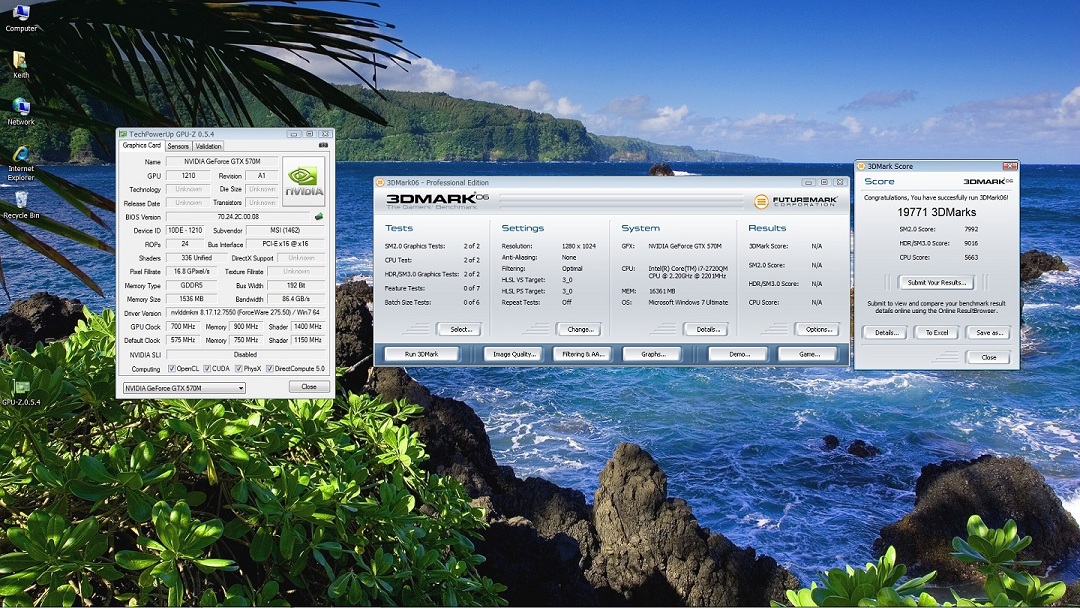Toggle the OpenCL checkbox
Viewport: 1080px width, 608px height.
[x=172, y=368]
